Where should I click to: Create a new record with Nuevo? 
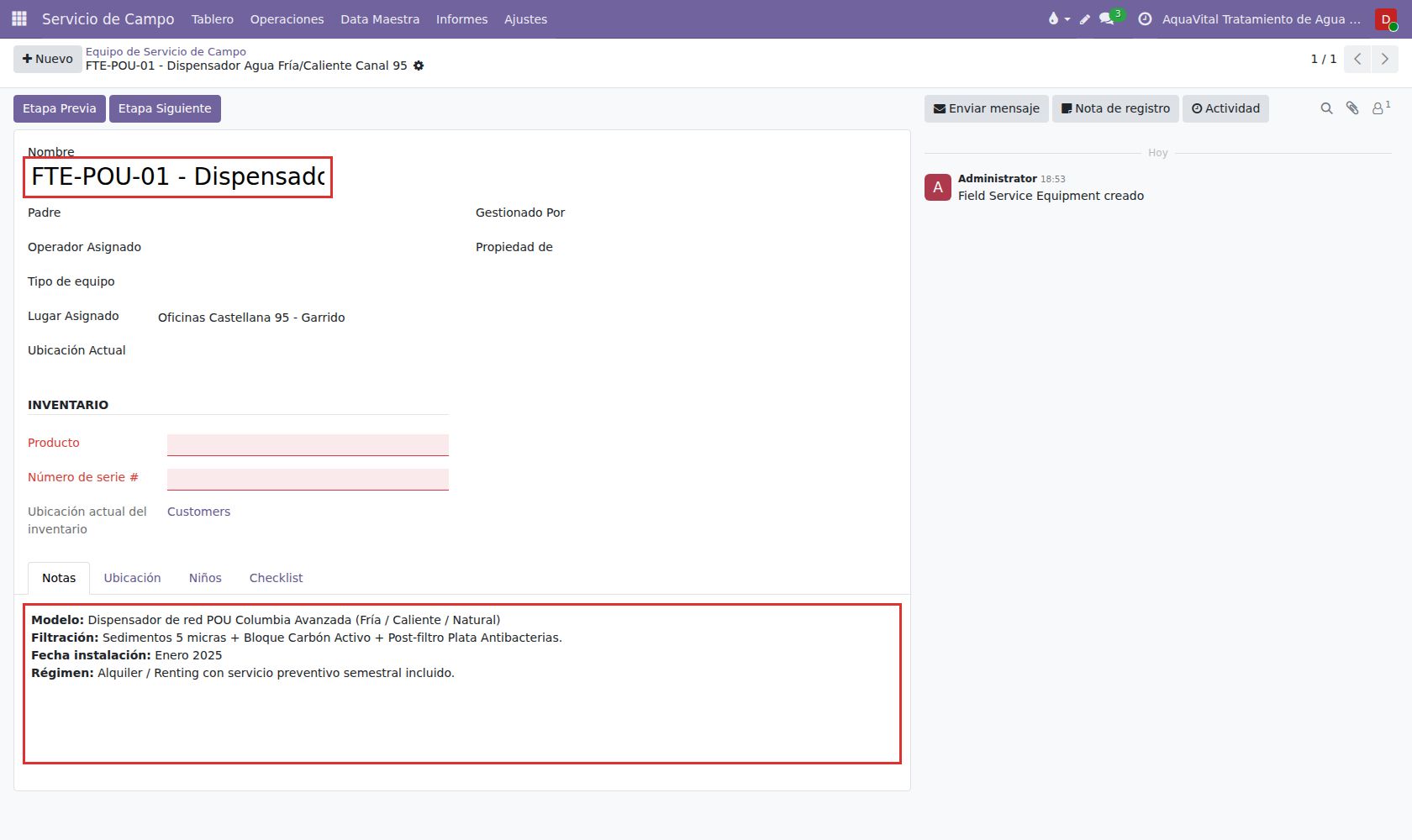[48, 59]
